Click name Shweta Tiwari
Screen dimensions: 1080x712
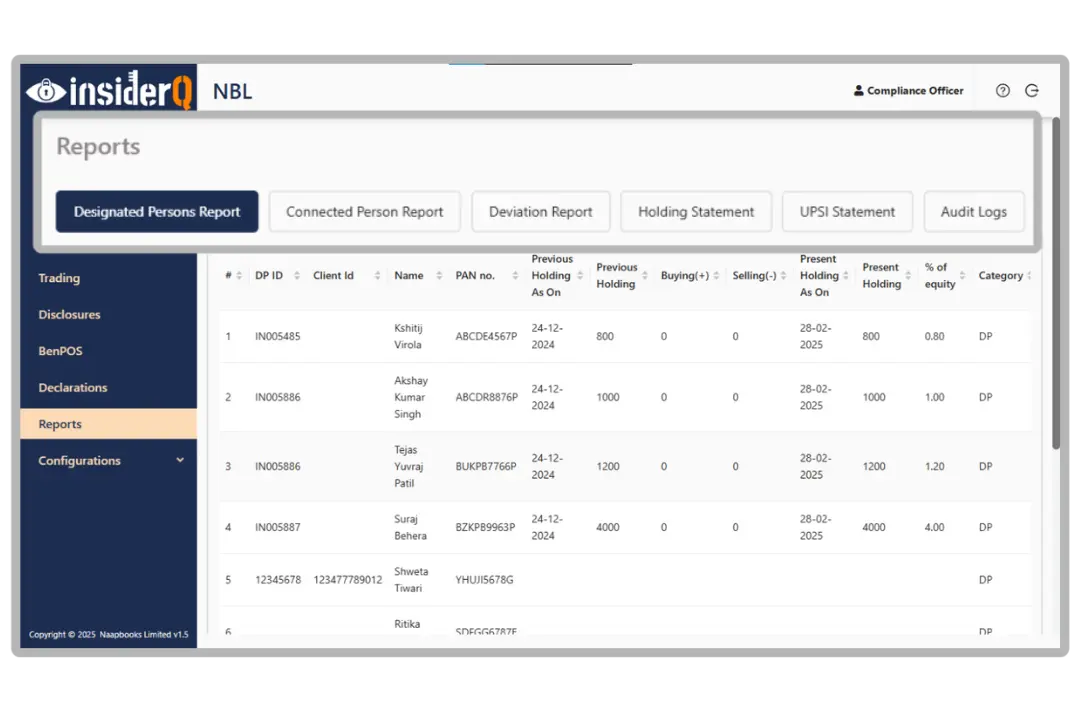[x=411, y=580]
